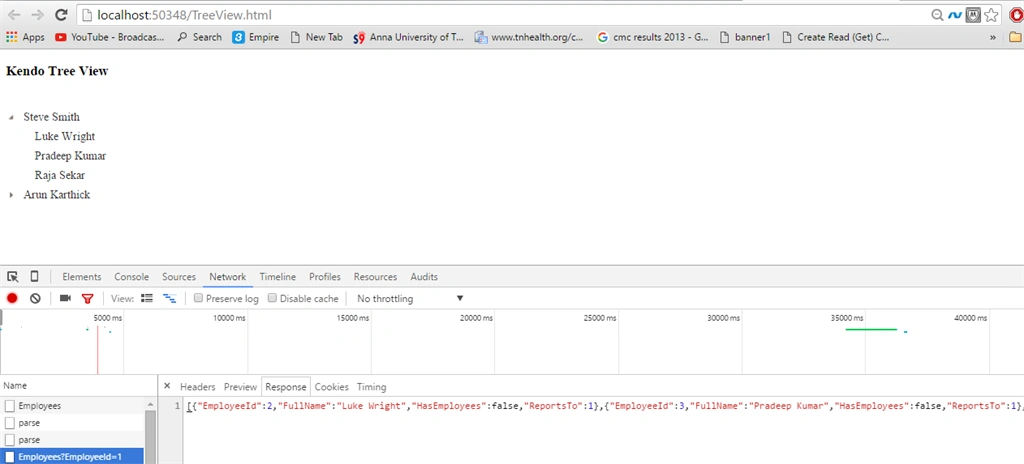
Task: Click the record network log button
Action: tap(12, 298)
